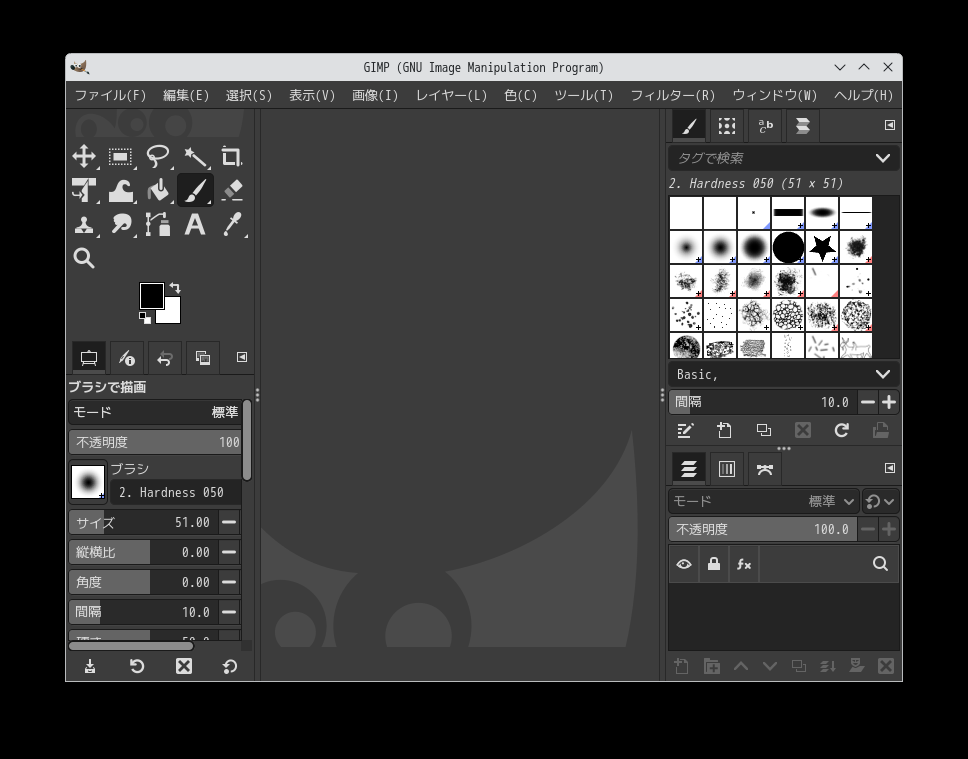Viewport: 968px width, 759px height.
Task: Save tool preset icon at bottom
Action: coord(90,666)
